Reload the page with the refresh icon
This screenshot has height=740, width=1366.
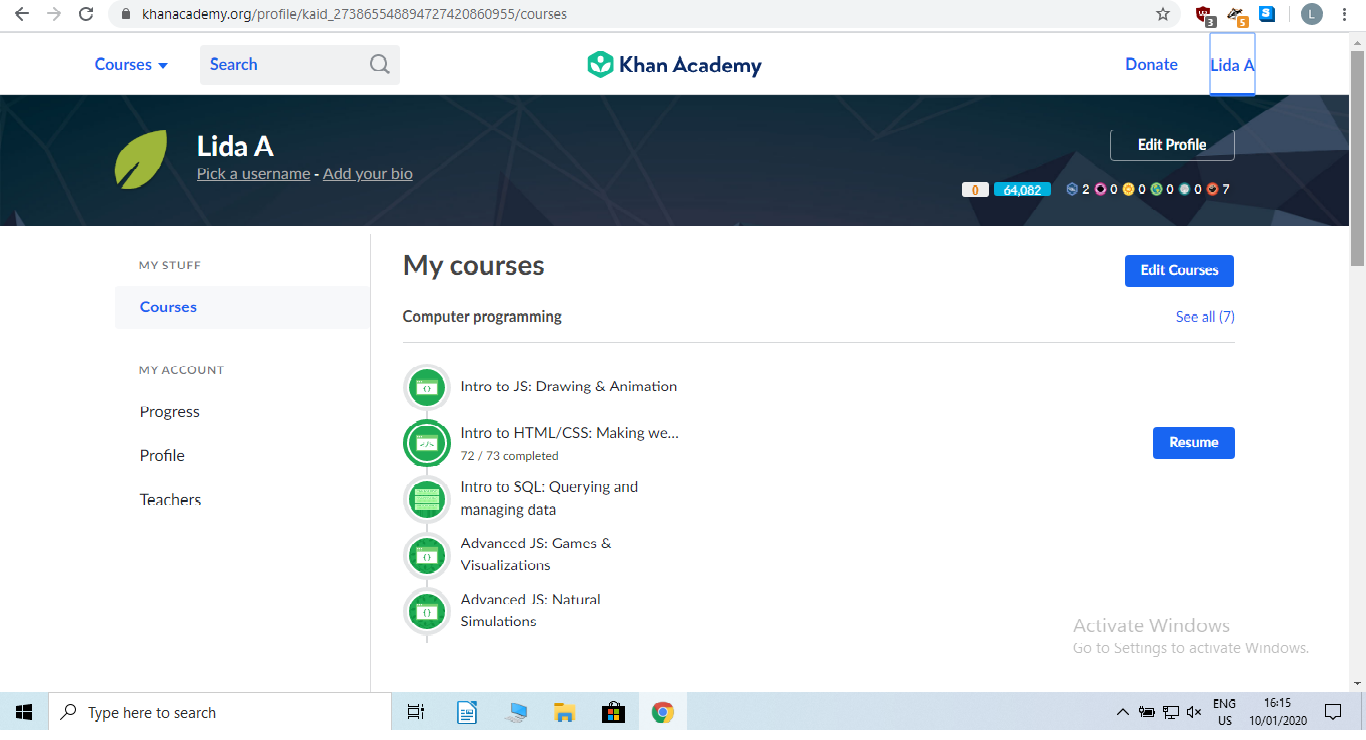tap(86, 14)
